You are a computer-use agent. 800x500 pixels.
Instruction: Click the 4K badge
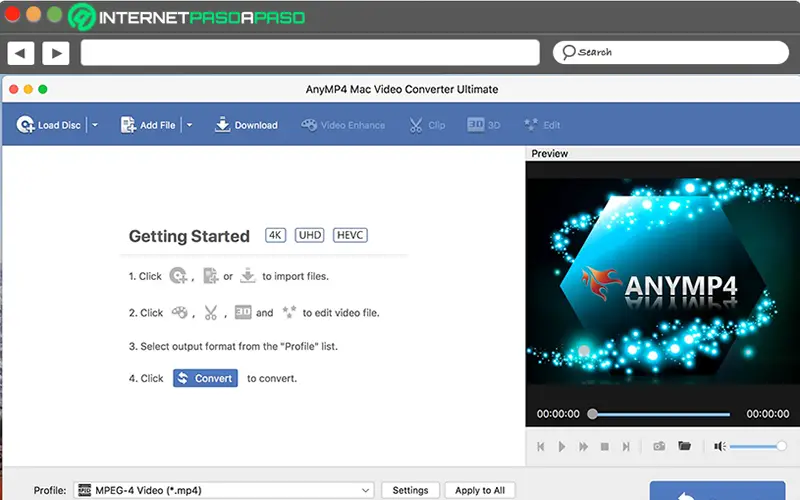point(276,235)
